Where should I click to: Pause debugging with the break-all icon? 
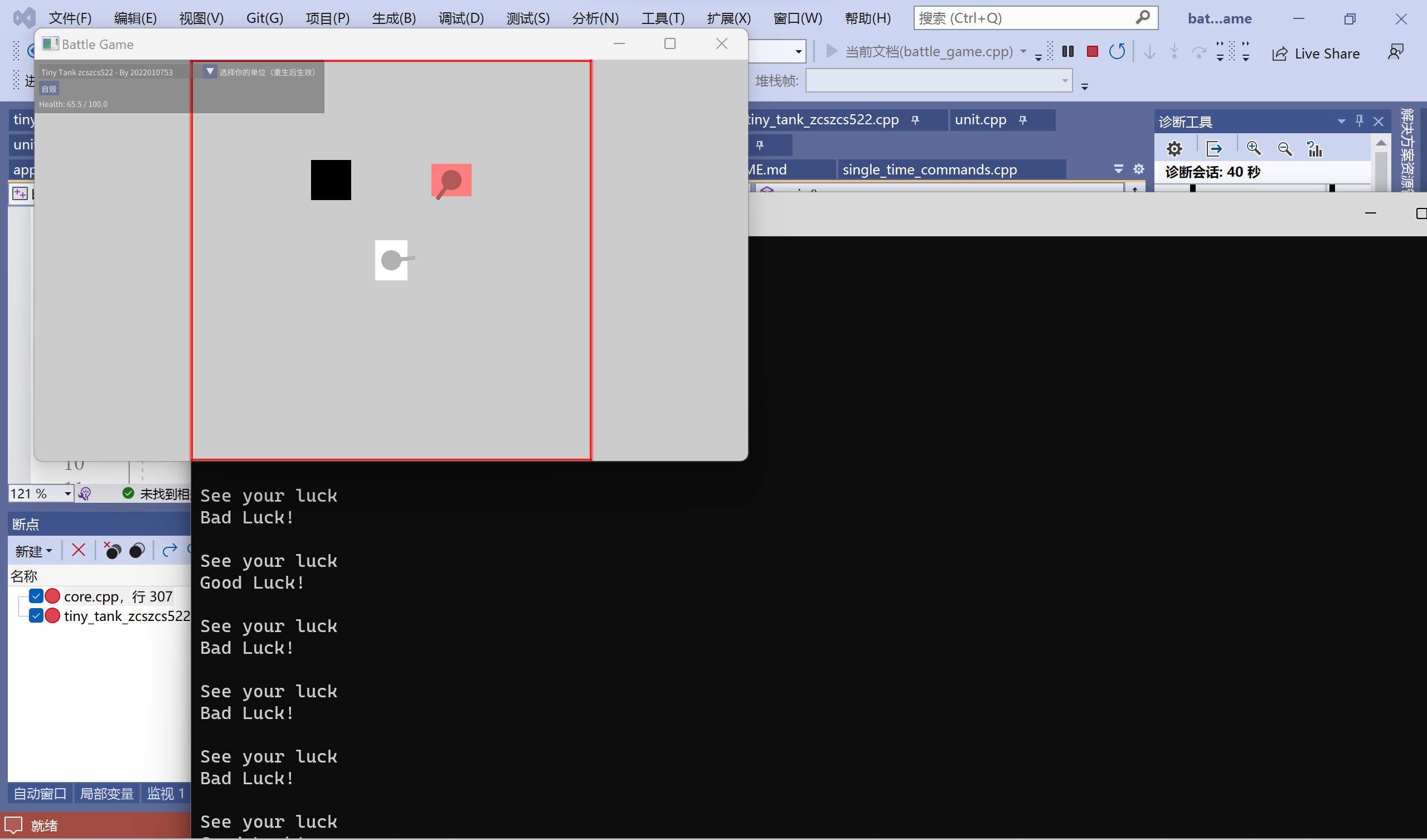1068,51
